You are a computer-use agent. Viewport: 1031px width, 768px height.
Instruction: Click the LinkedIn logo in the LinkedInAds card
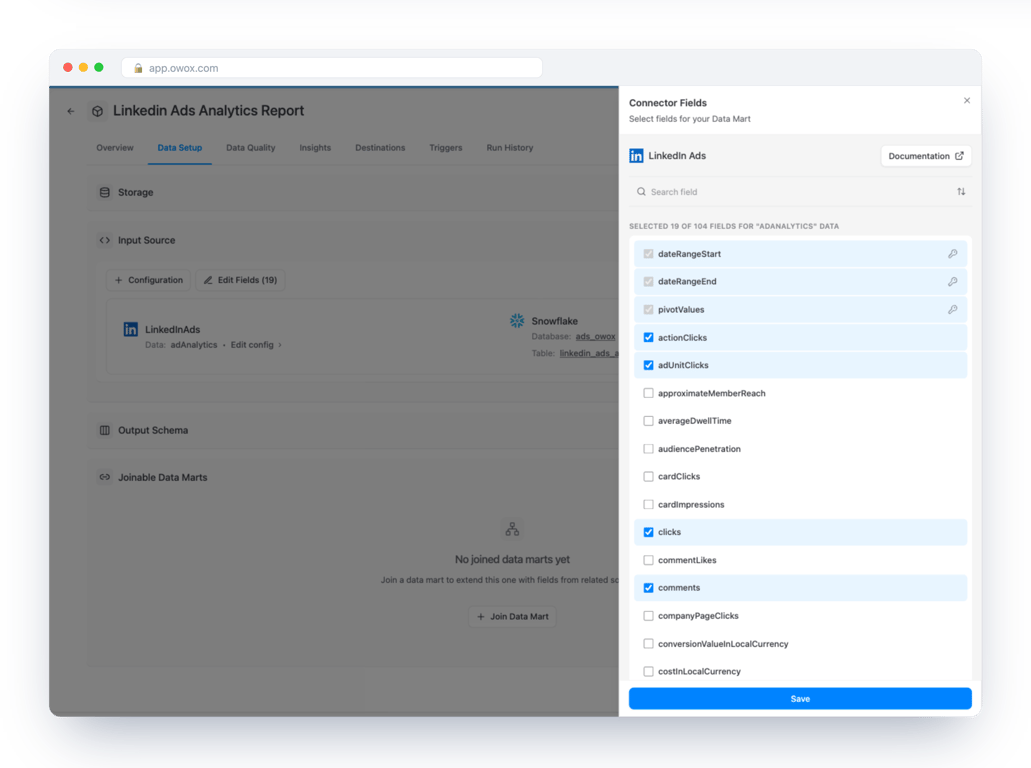tap(131, 329)
